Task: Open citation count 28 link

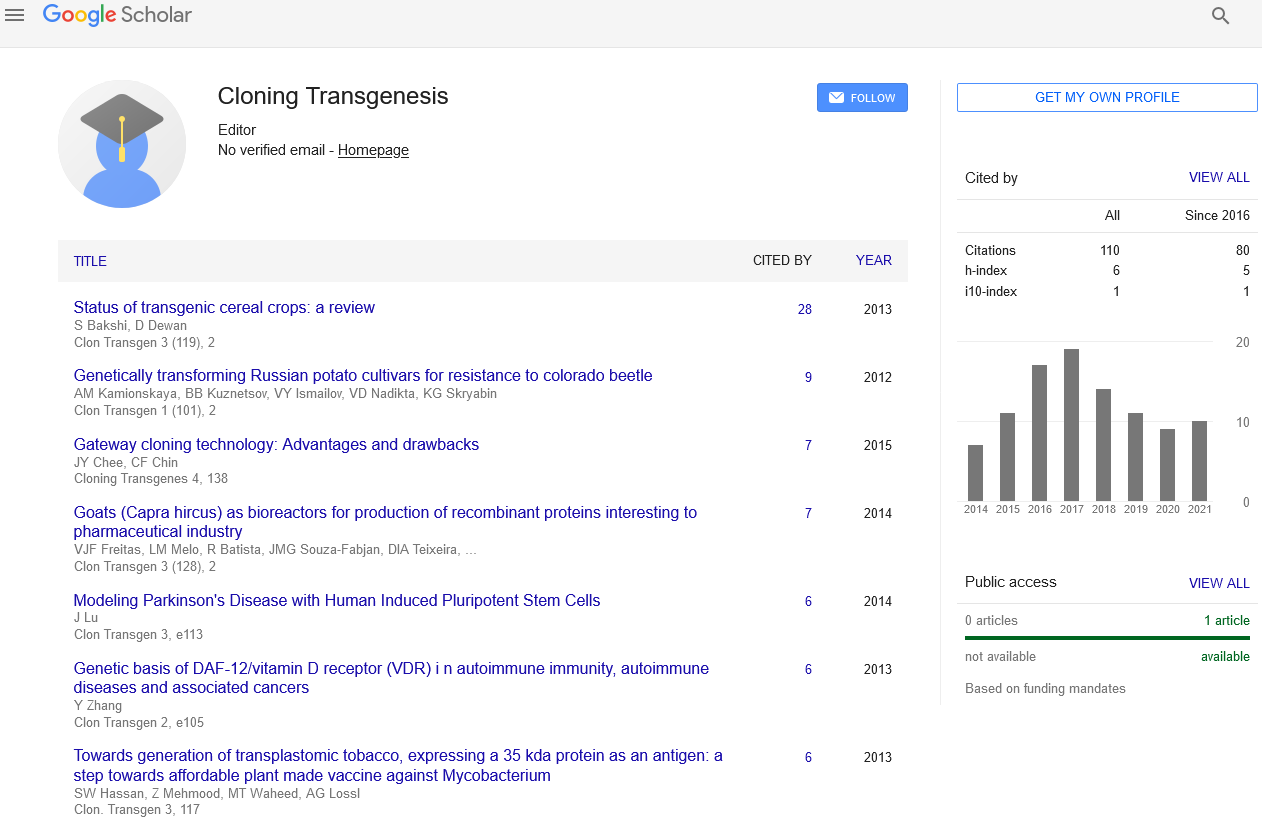Action: tap(804, 309)
